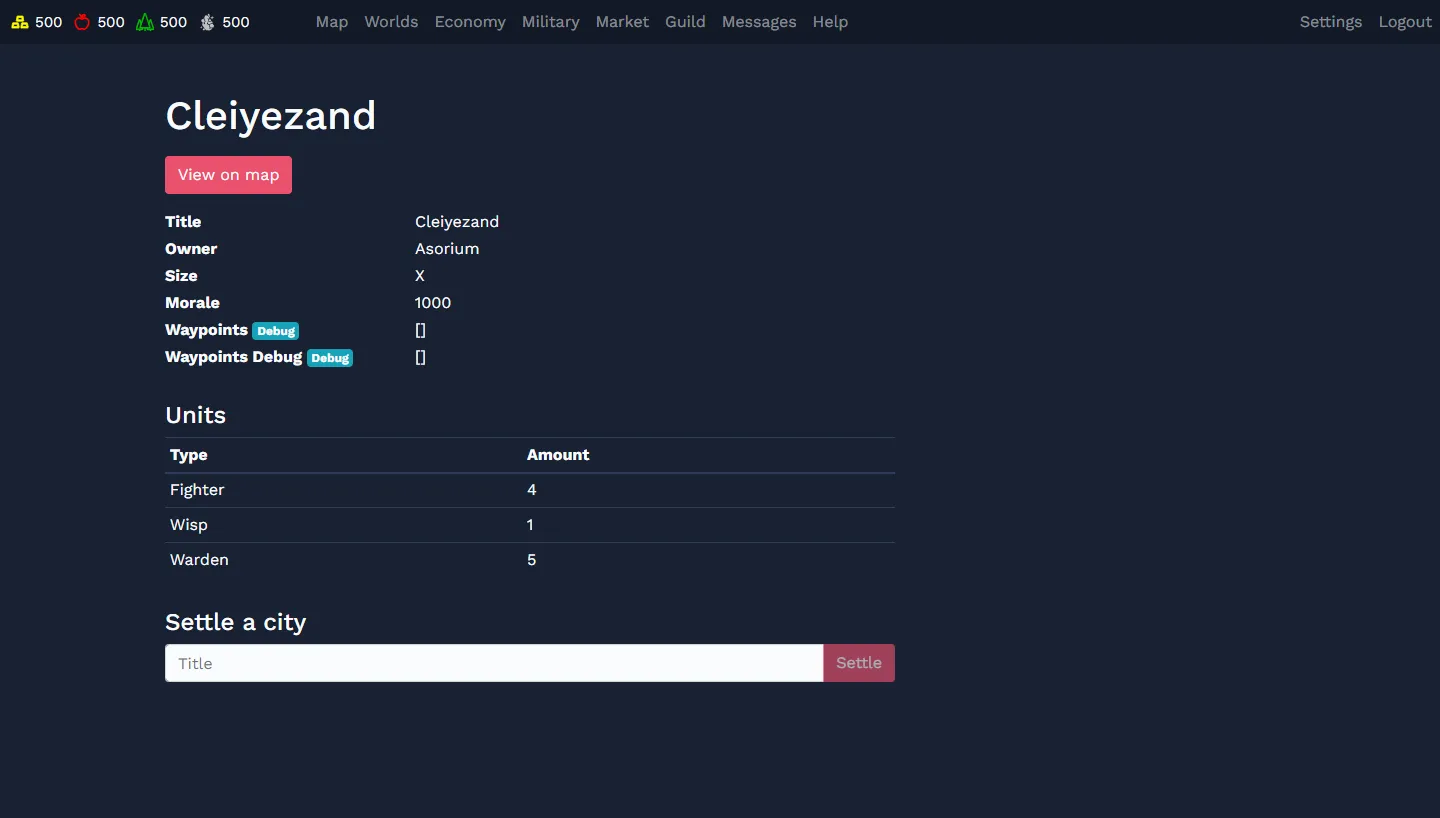Go to the Economy section
This screenshot has height=818, width=1440.
point(470,22)
